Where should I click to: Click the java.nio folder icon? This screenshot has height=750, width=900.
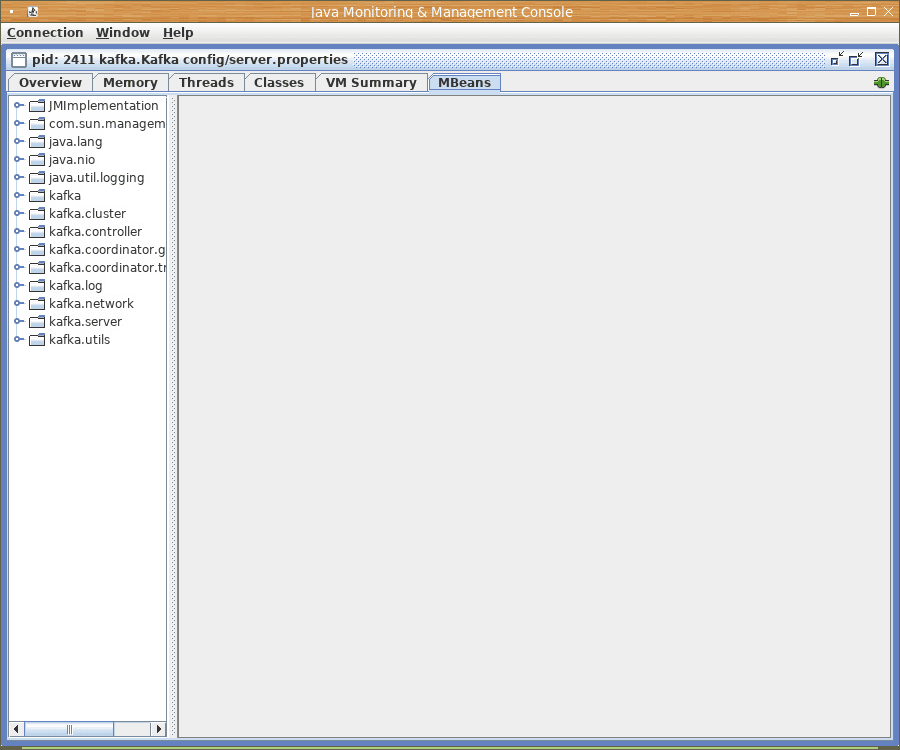(37, 160)
